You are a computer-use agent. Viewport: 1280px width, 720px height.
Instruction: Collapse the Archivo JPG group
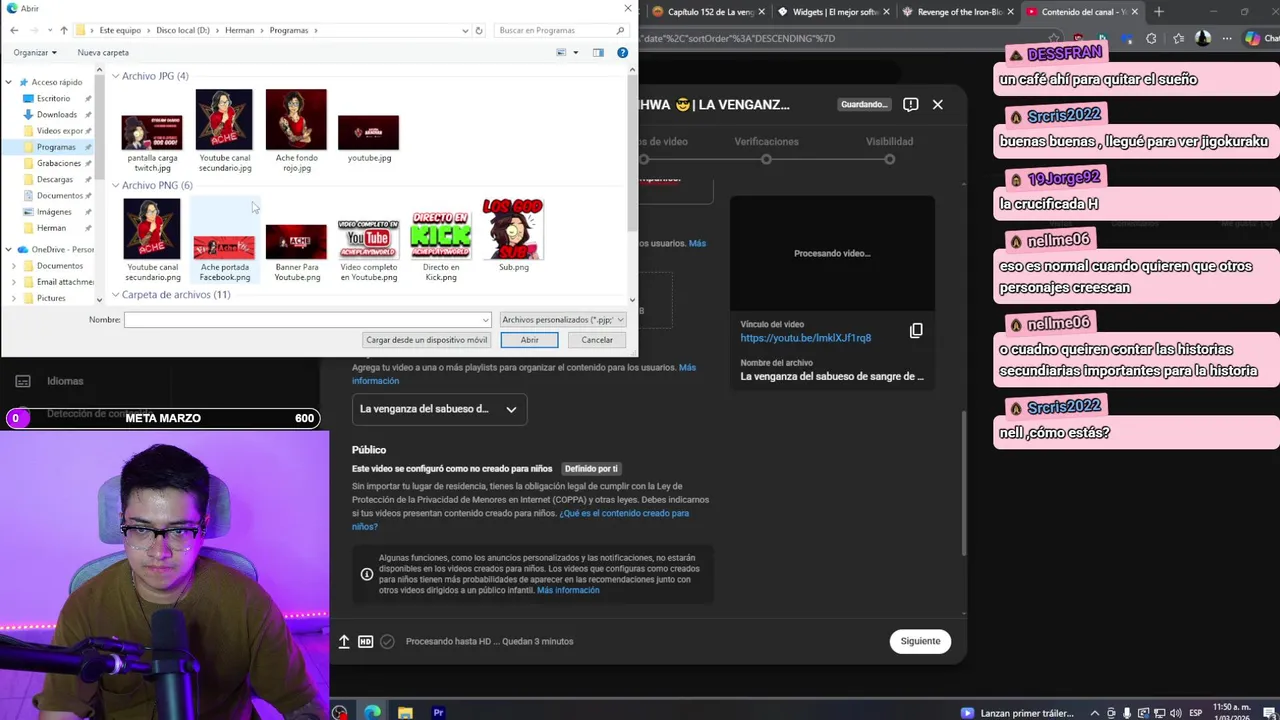click(x=115, y=76)
